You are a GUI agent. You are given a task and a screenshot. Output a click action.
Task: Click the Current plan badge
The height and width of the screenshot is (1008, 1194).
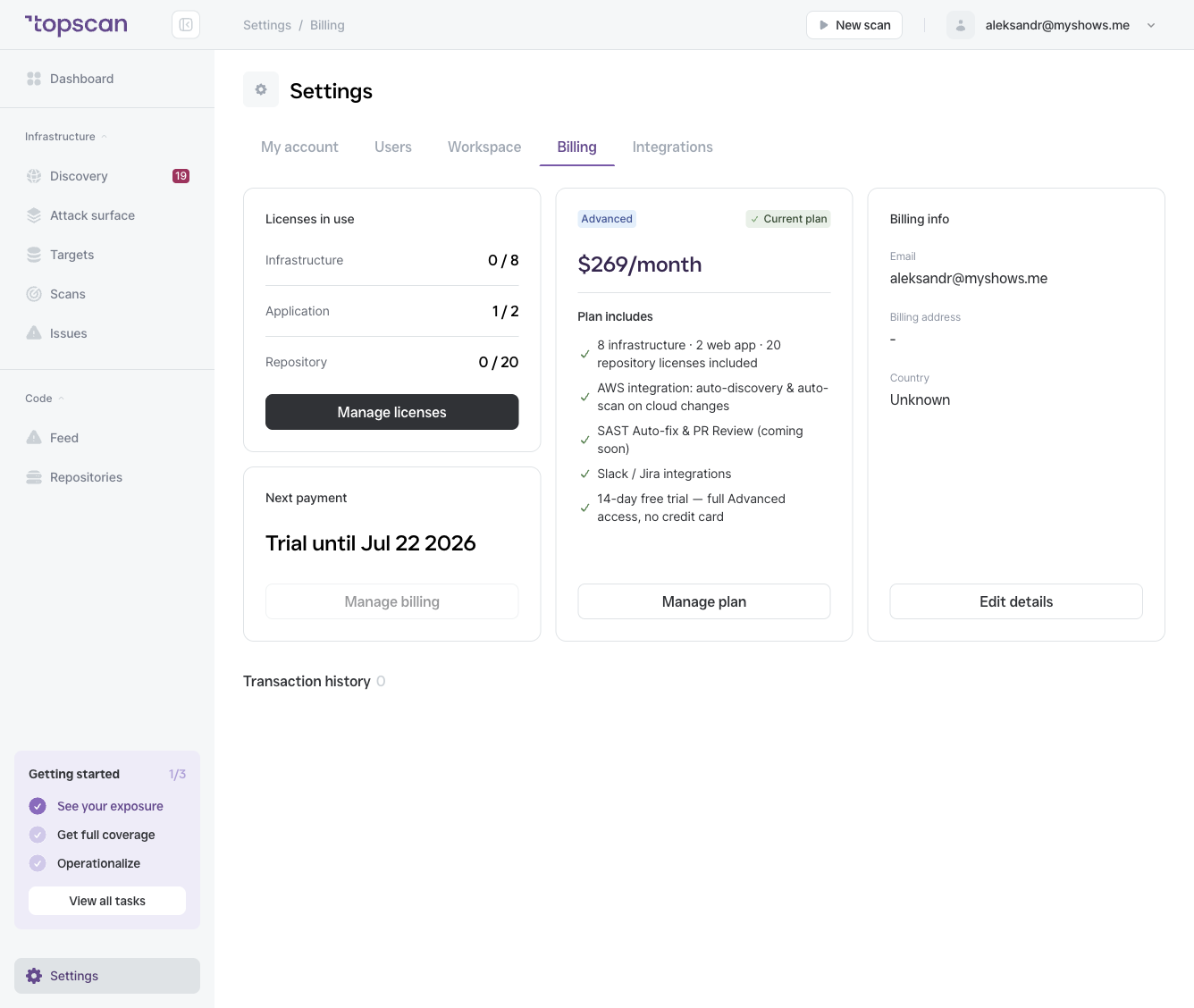[788, 219]
